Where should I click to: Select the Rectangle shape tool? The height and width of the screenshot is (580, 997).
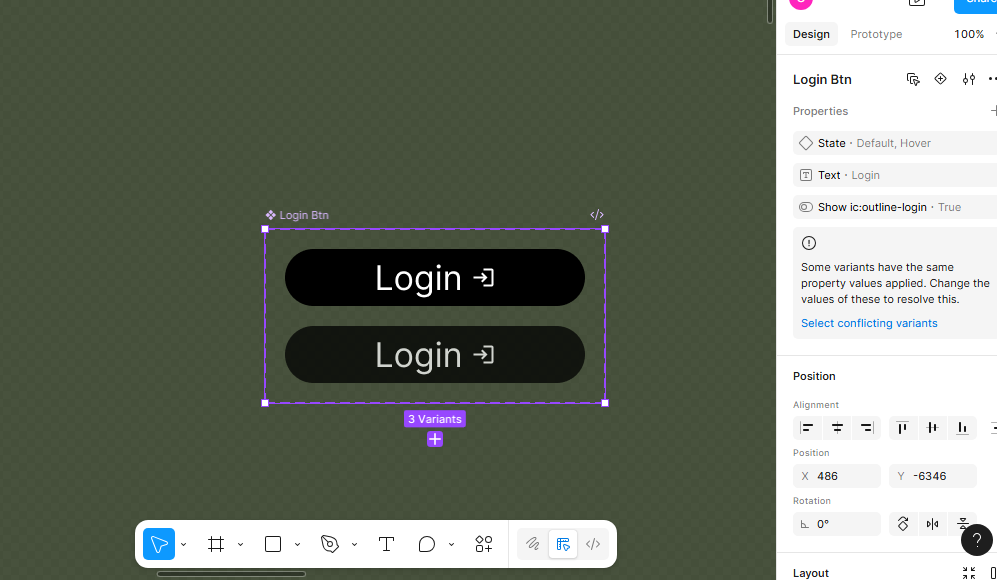(x=273, y=544)
